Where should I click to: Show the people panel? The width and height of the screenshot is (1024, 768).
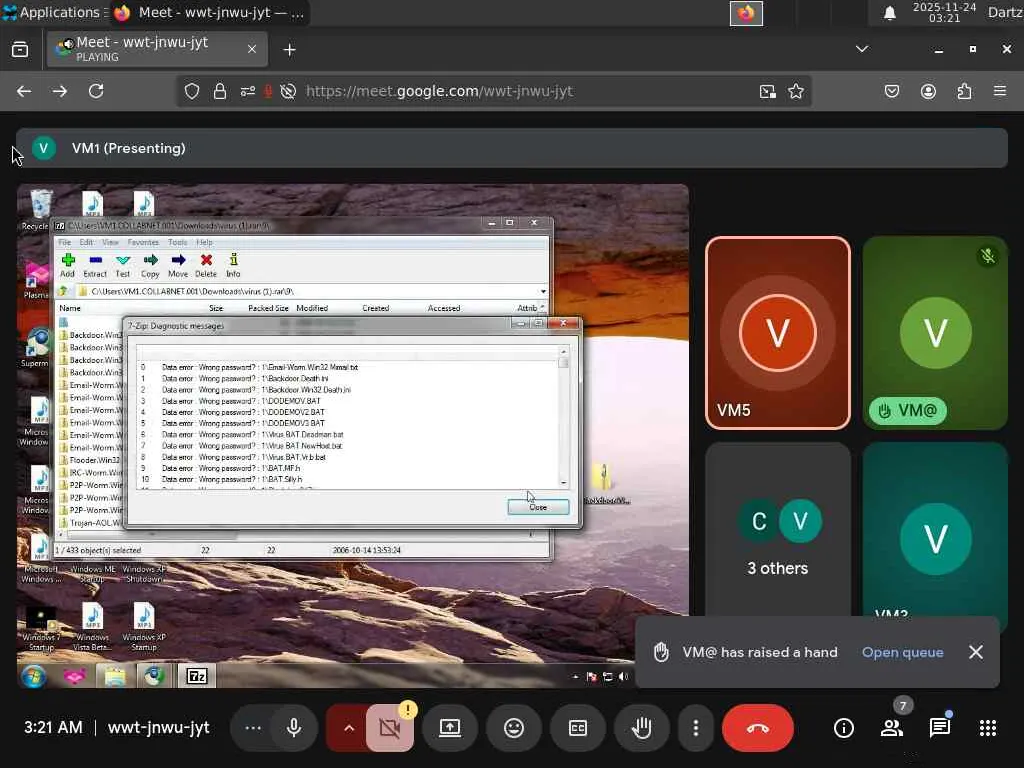[892, 728]
